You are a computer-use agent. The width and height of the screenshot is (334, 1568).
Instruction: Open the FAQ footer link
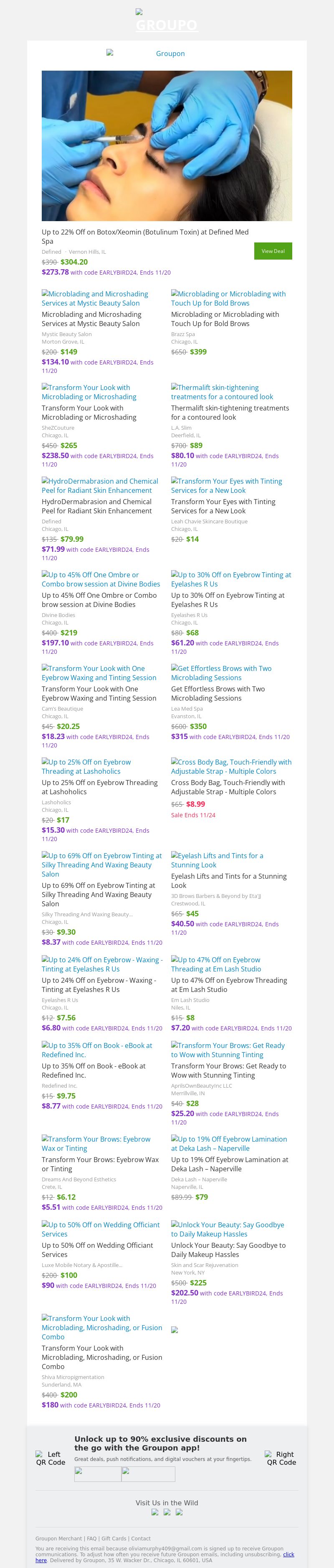tap(92, 1538)
